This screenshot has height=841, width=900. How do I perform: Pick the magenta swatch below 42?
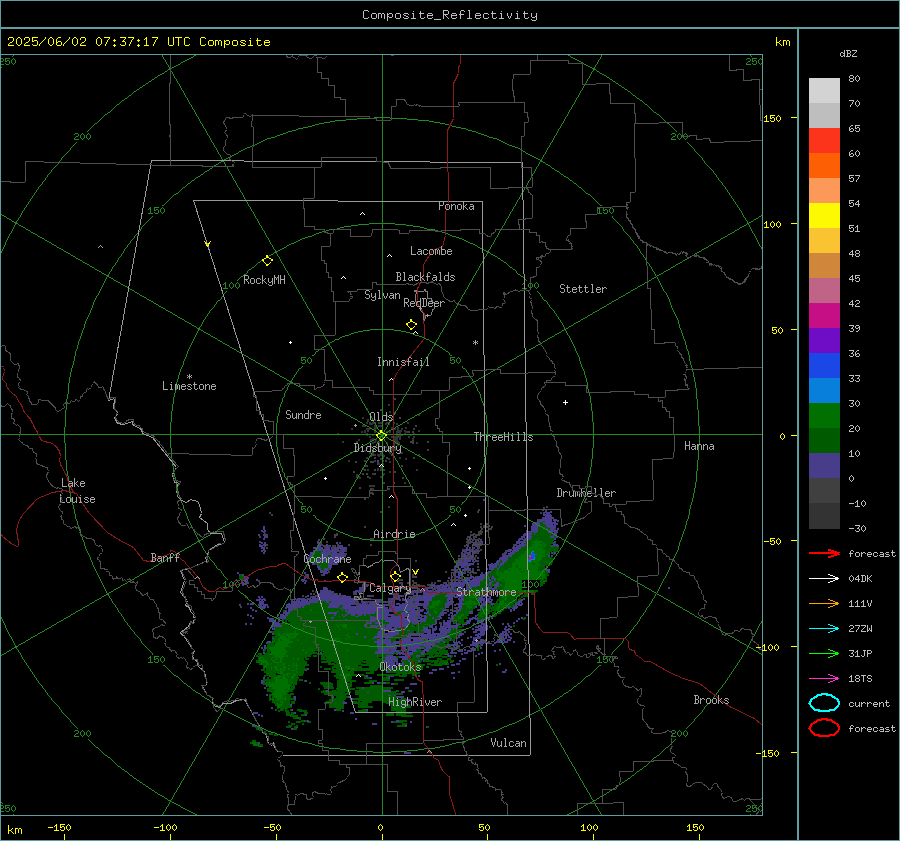point(824,316)
